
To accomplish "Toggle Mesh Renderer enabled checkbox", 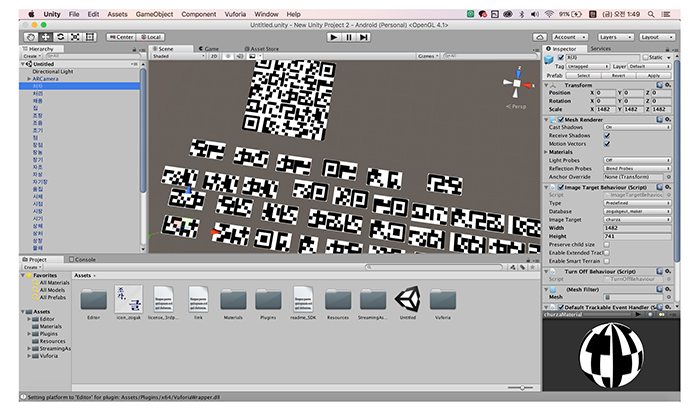I will 561,119.
